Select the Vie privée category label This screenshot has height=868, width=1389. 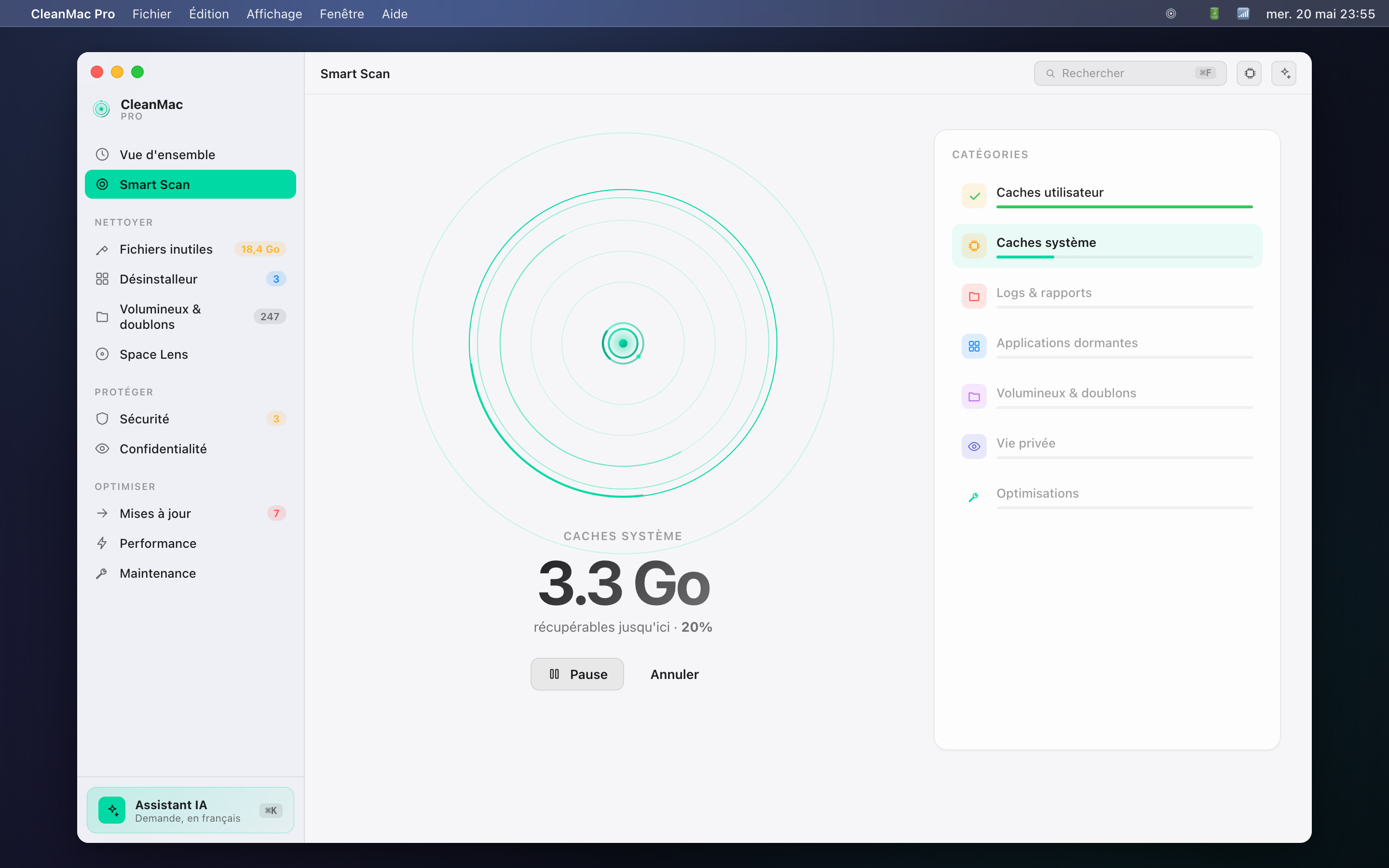coord(1026,443)
